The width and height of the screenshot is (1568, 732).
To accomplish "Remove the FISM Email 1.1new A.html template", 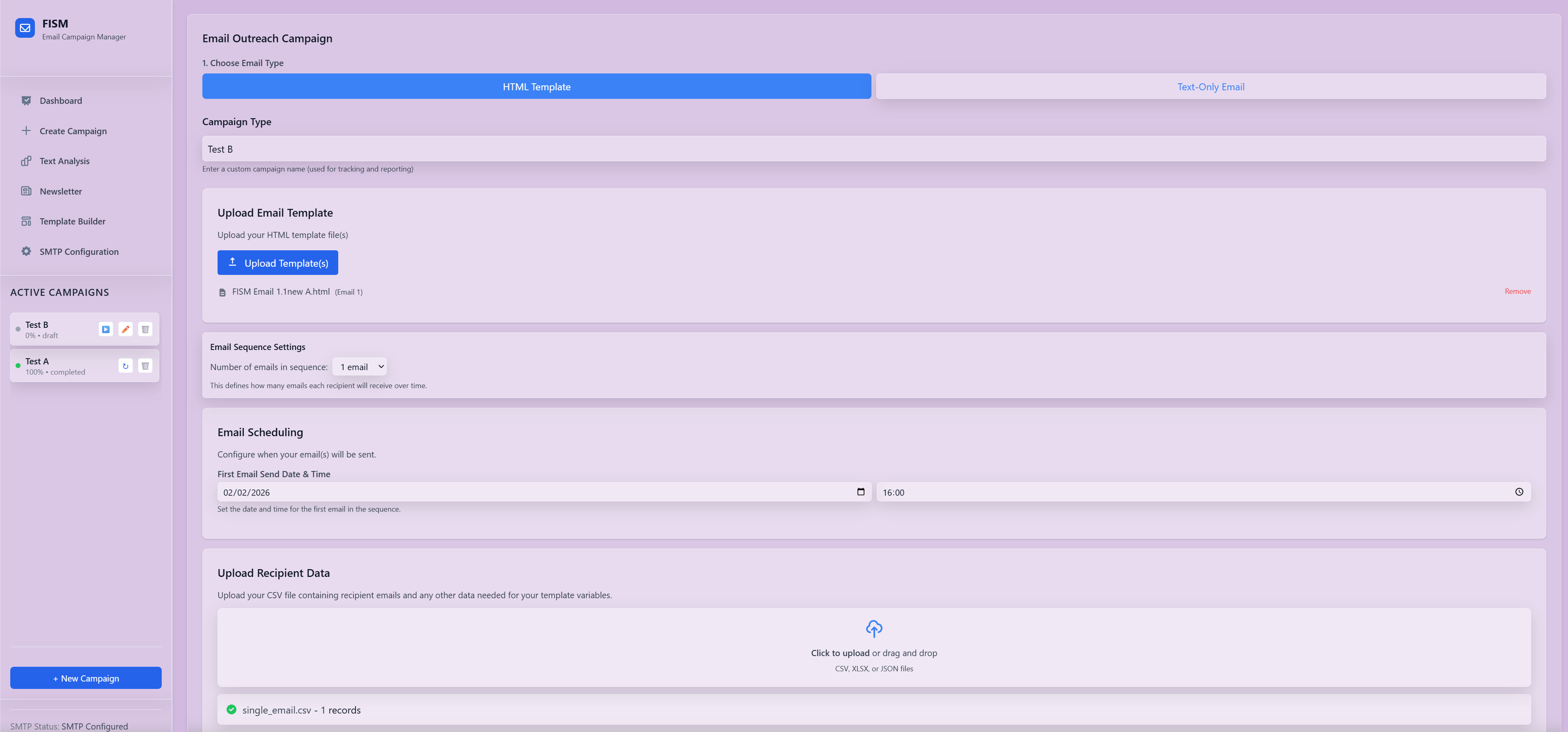I will tap(1518, 291).
